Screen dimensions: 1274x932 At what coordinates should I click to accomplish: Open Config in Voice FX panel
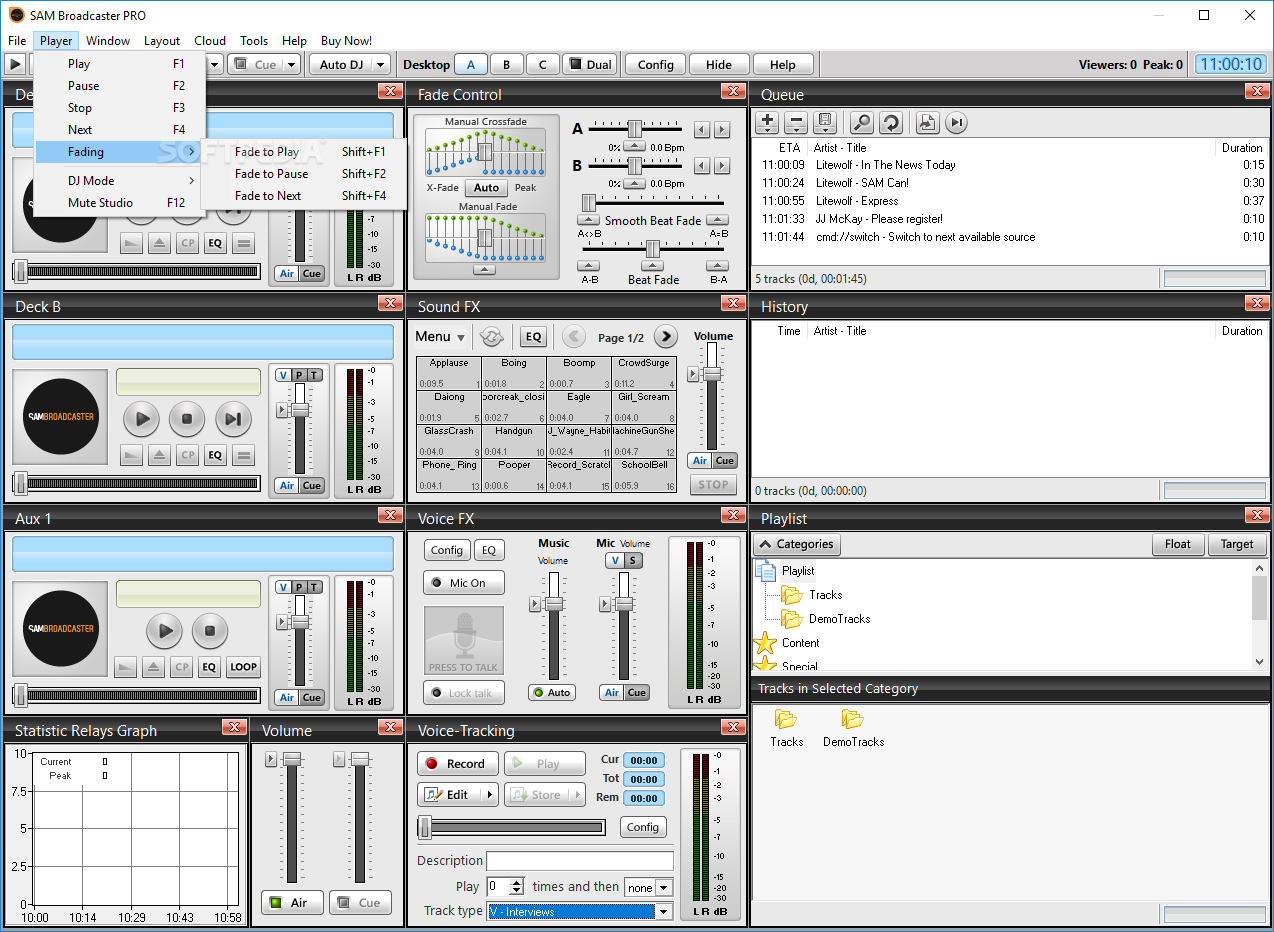[x=447, y=550]
